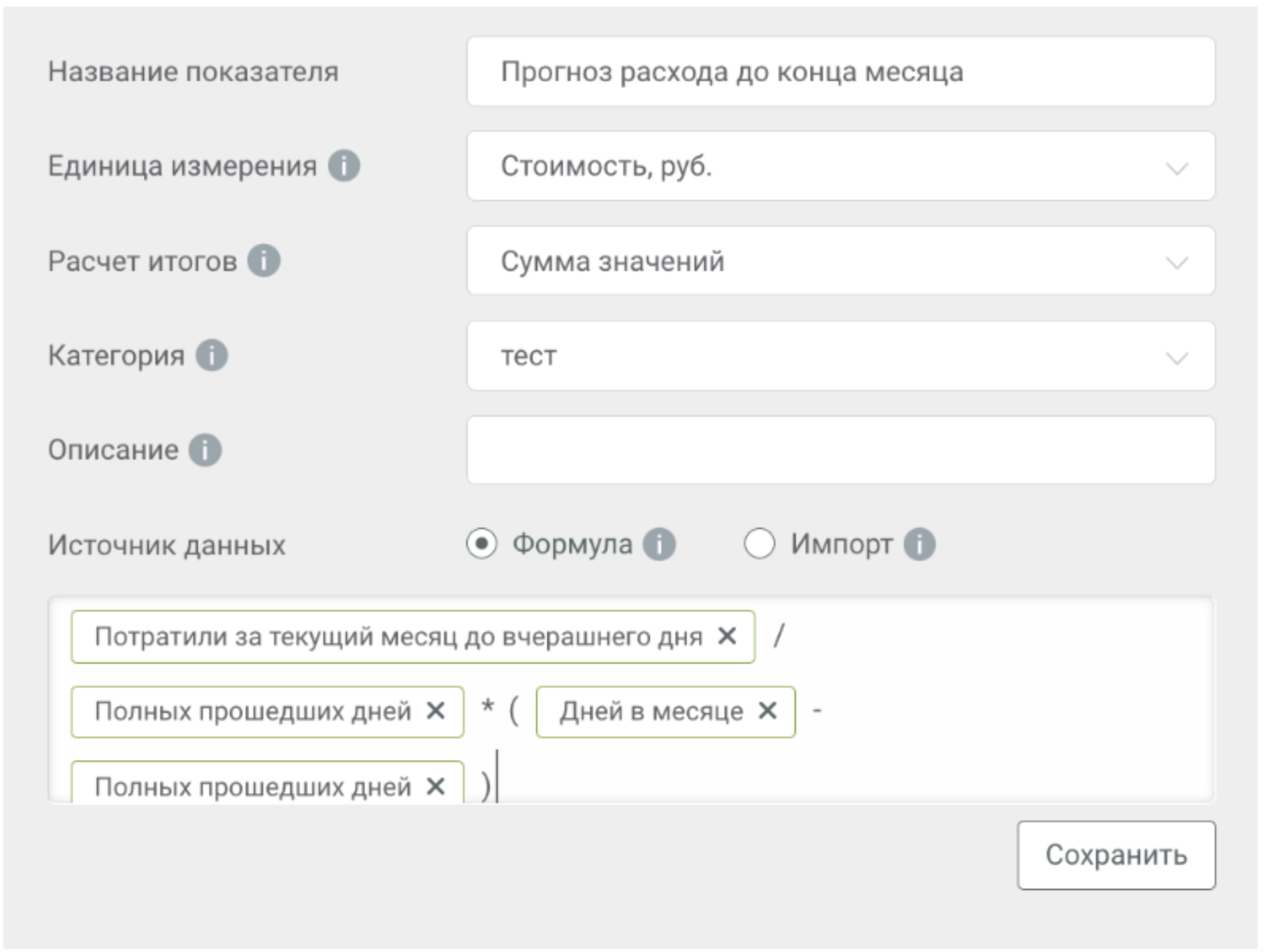
Task: Click info icon next to Формула
Action: coord(659,544)
